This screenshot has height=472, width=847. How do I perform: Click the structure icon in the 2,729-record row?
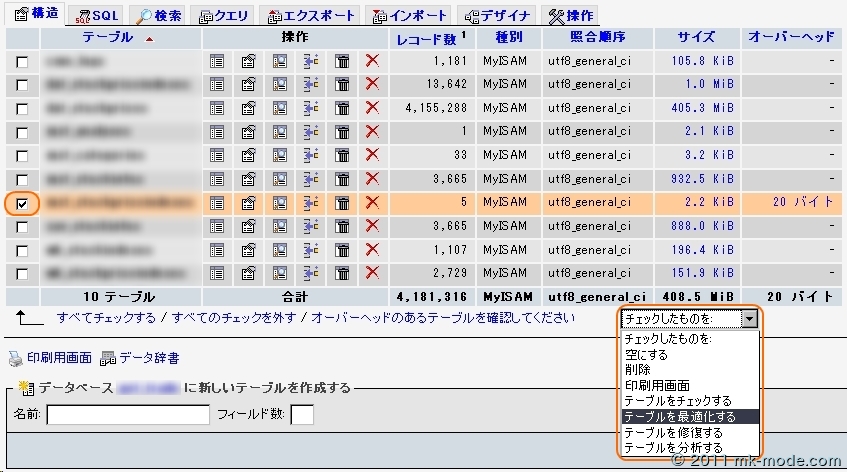[x=249, y=273]
